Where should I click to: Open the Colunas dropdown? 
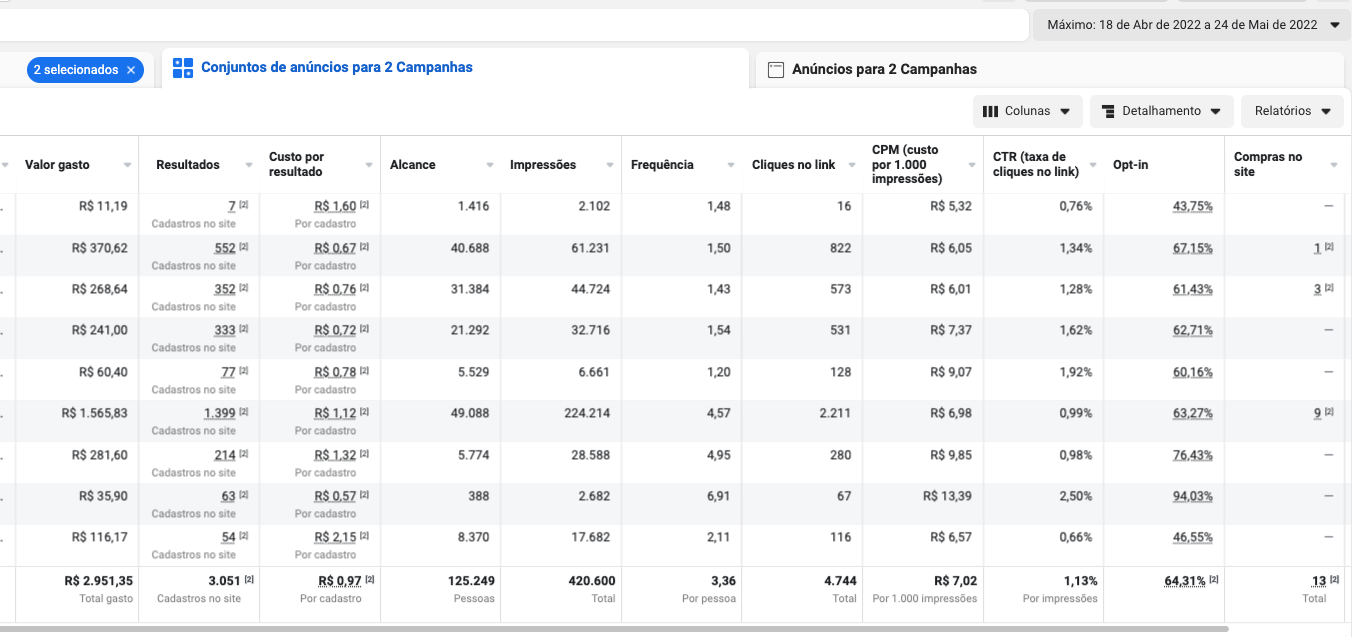pyautogui.click(x=1027, y=111)
